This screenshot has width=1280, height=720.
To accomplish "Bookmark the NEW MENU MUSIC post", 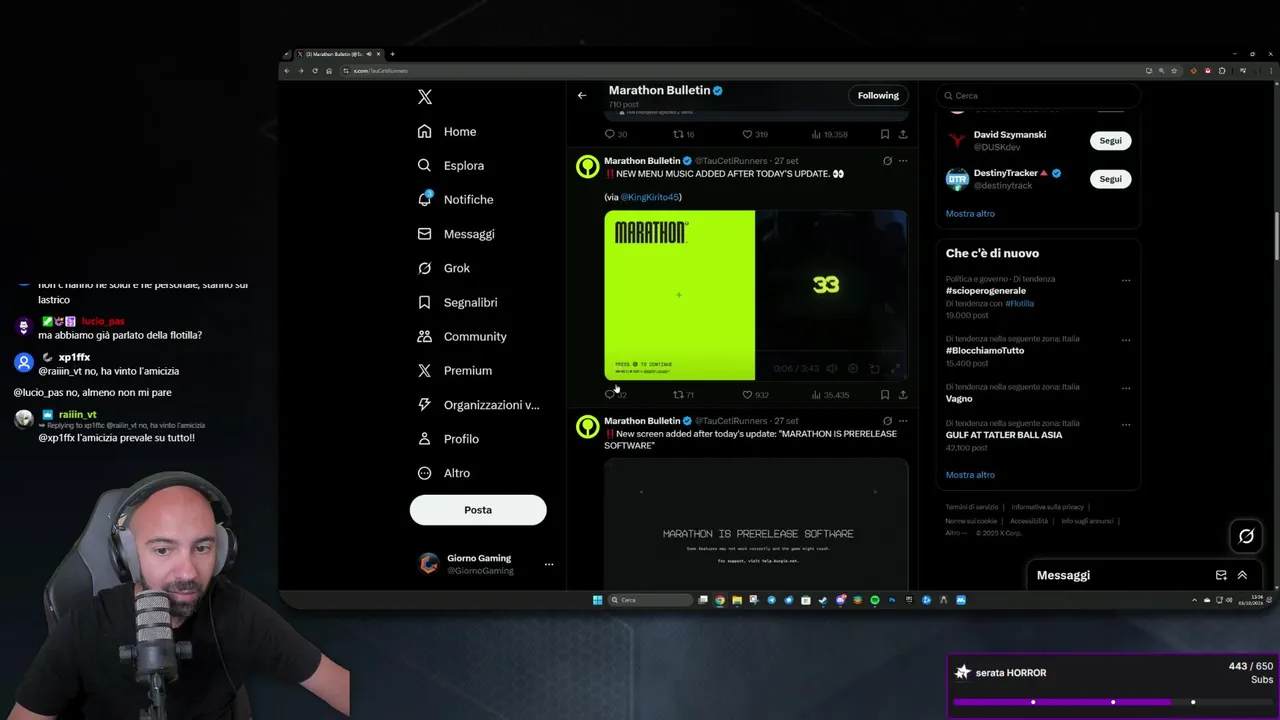I will click(x=885, y=395).
